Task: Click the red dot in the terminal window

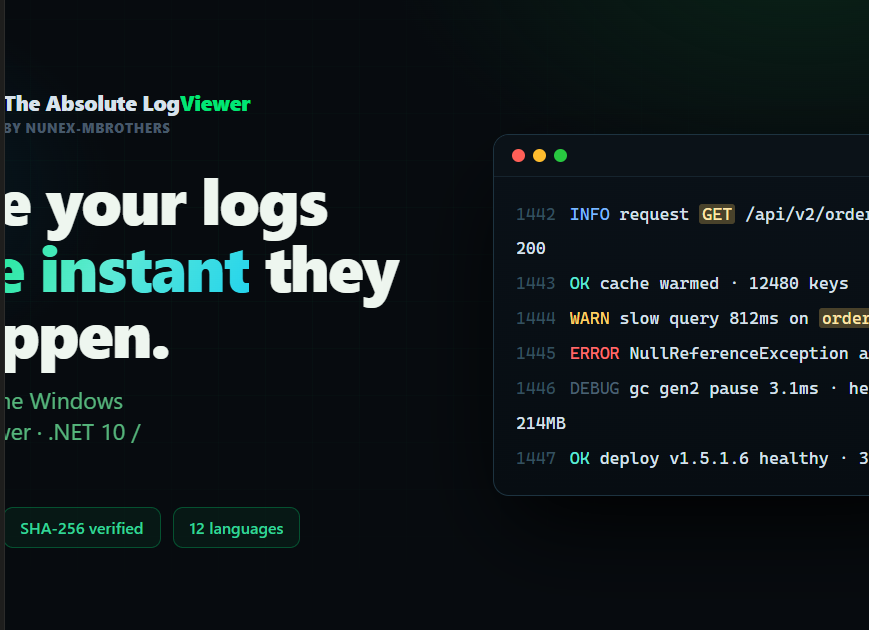Action: click(519, 156)
